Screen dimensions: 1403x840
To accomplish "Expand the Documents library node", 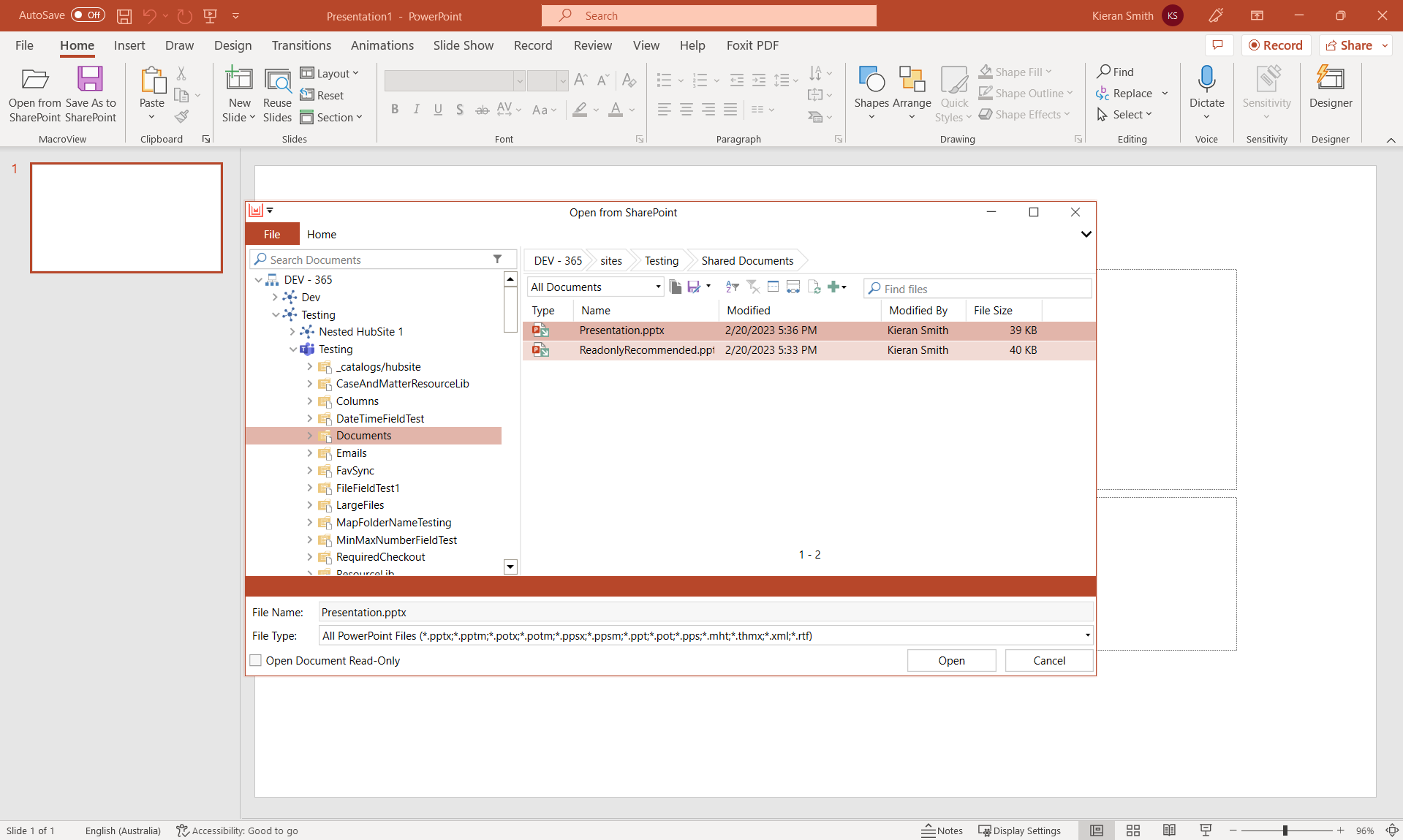I will tap(310, 436).
